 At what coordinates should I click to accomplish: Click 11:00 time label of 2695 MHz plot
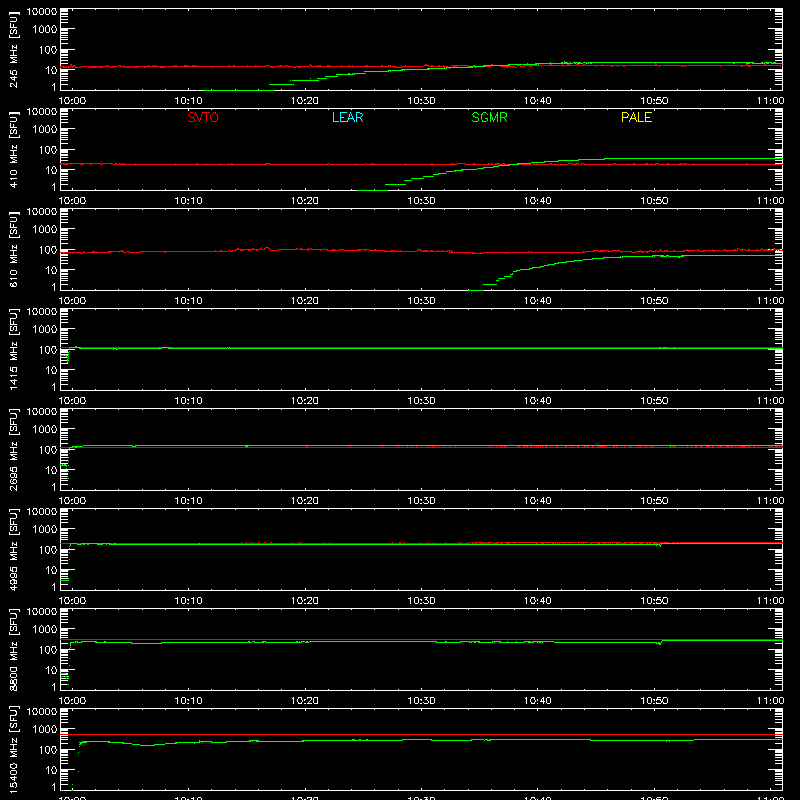tap(770, 501)
